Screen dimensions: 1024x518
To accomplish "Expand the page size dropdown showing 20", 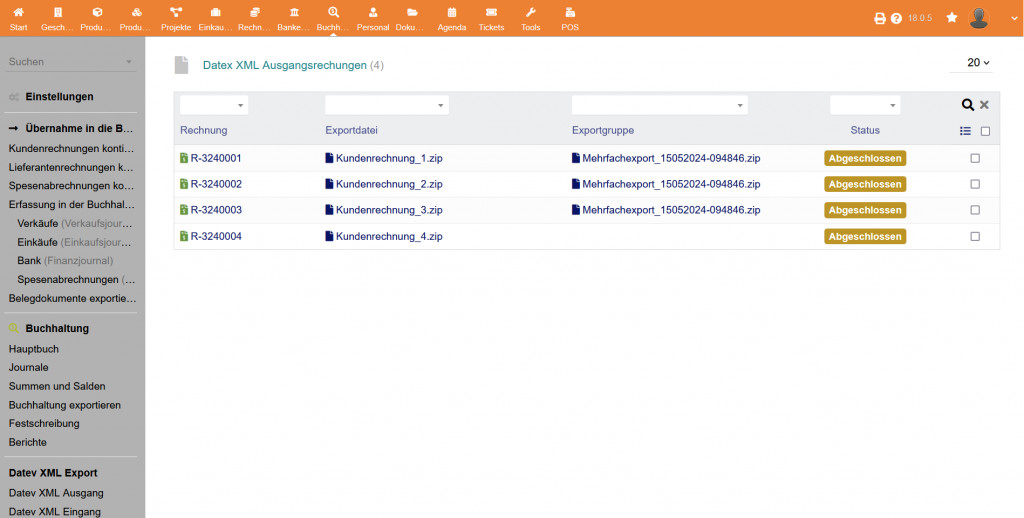I will tap(978, 63).
